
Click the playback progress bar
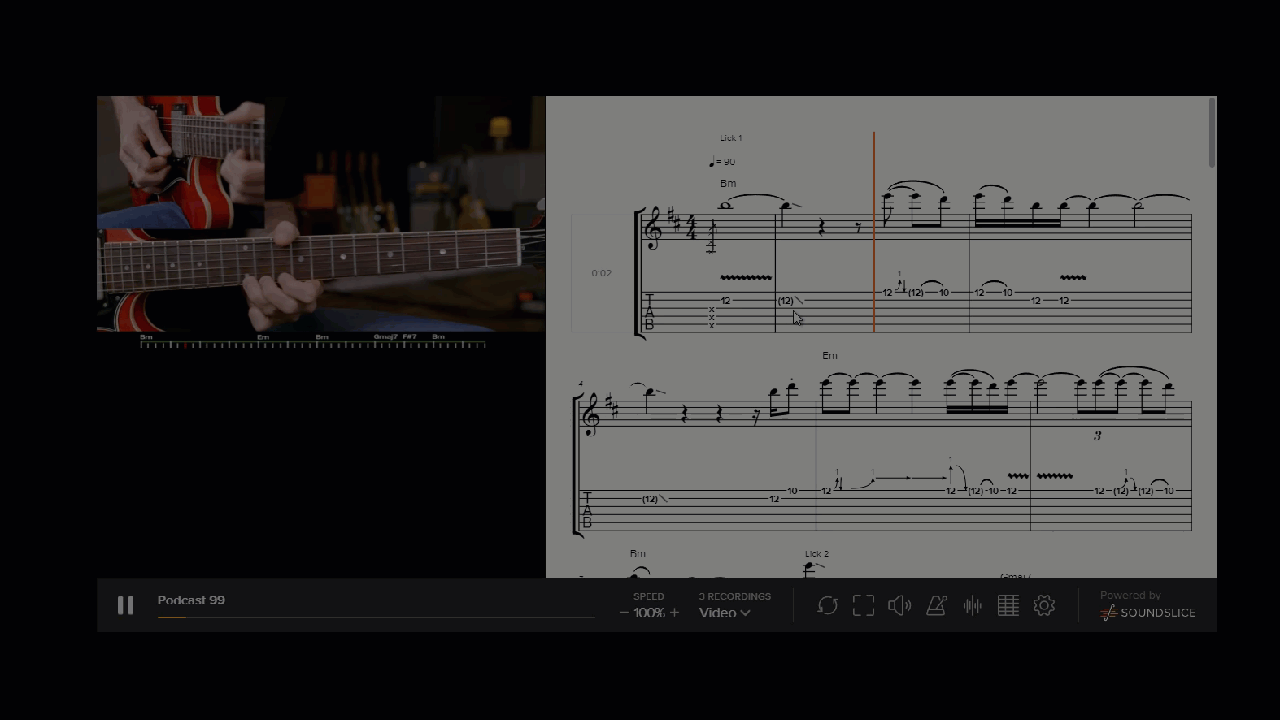tap(375, 617)
